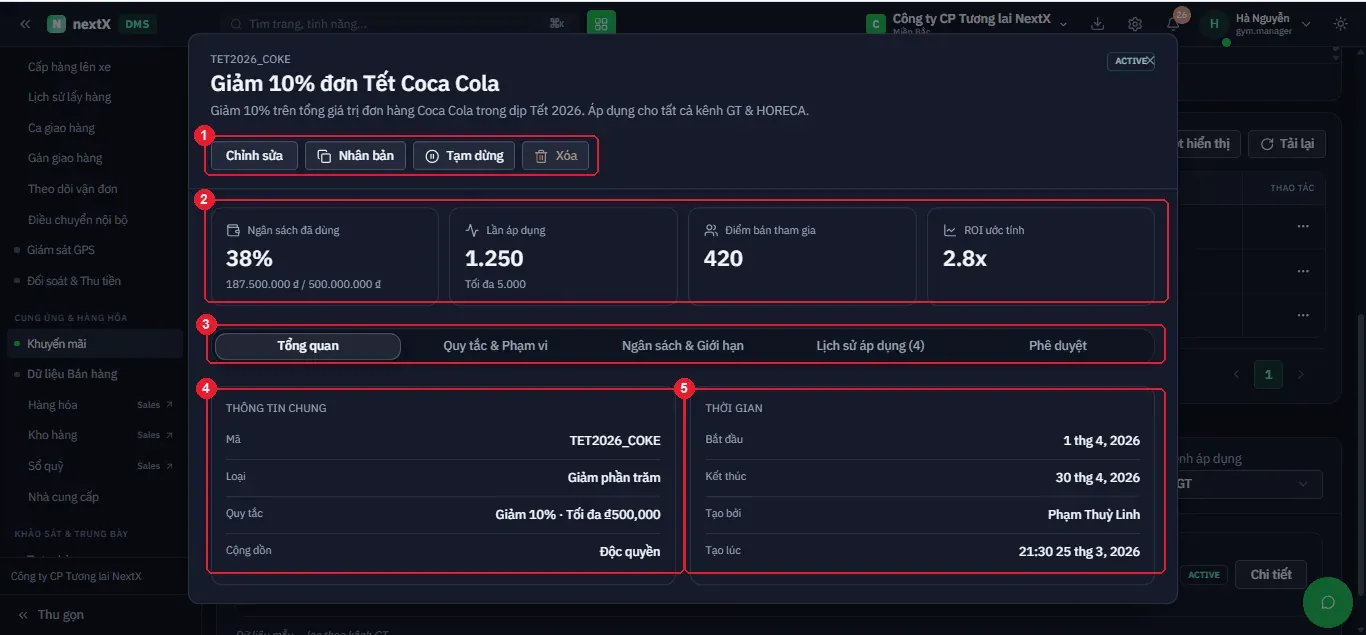Open Lịch sử lấy hàng in sidebar

(x=70, y=97)
